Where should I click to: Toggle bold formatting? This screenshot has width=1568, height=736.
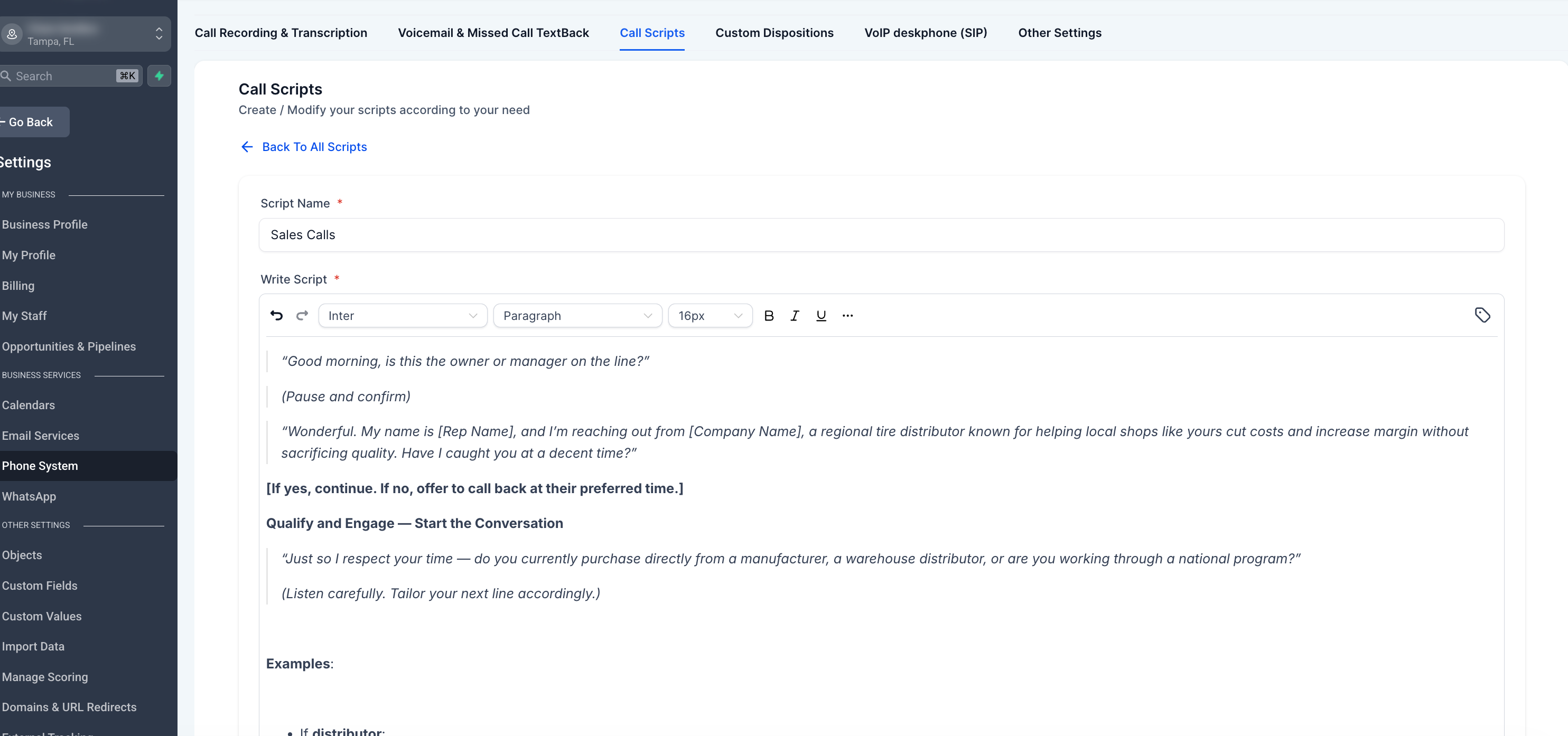click(x=769, y=315)
